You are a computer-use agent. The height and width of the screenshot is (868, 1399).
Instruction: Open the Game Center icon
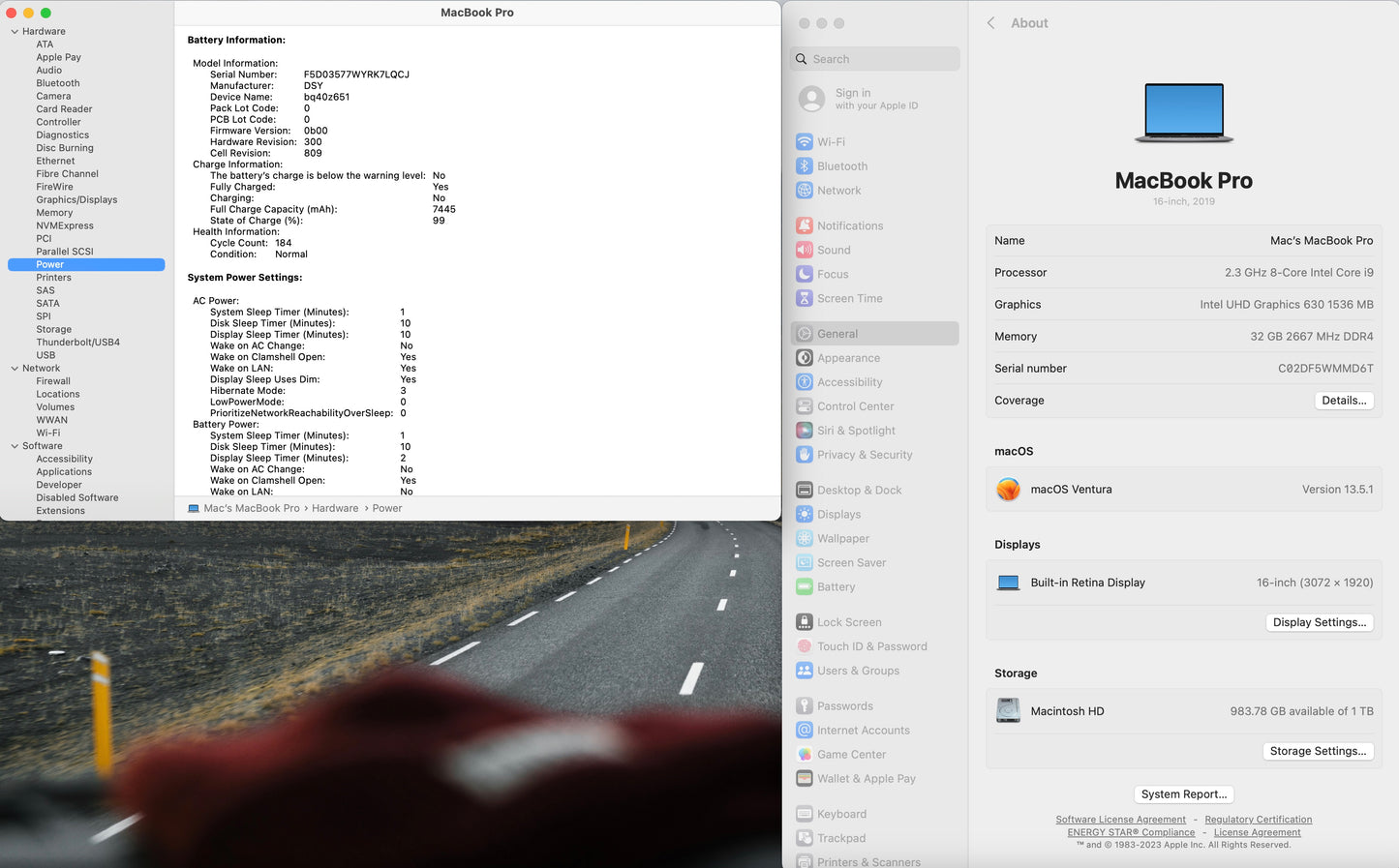pos(804,755)
